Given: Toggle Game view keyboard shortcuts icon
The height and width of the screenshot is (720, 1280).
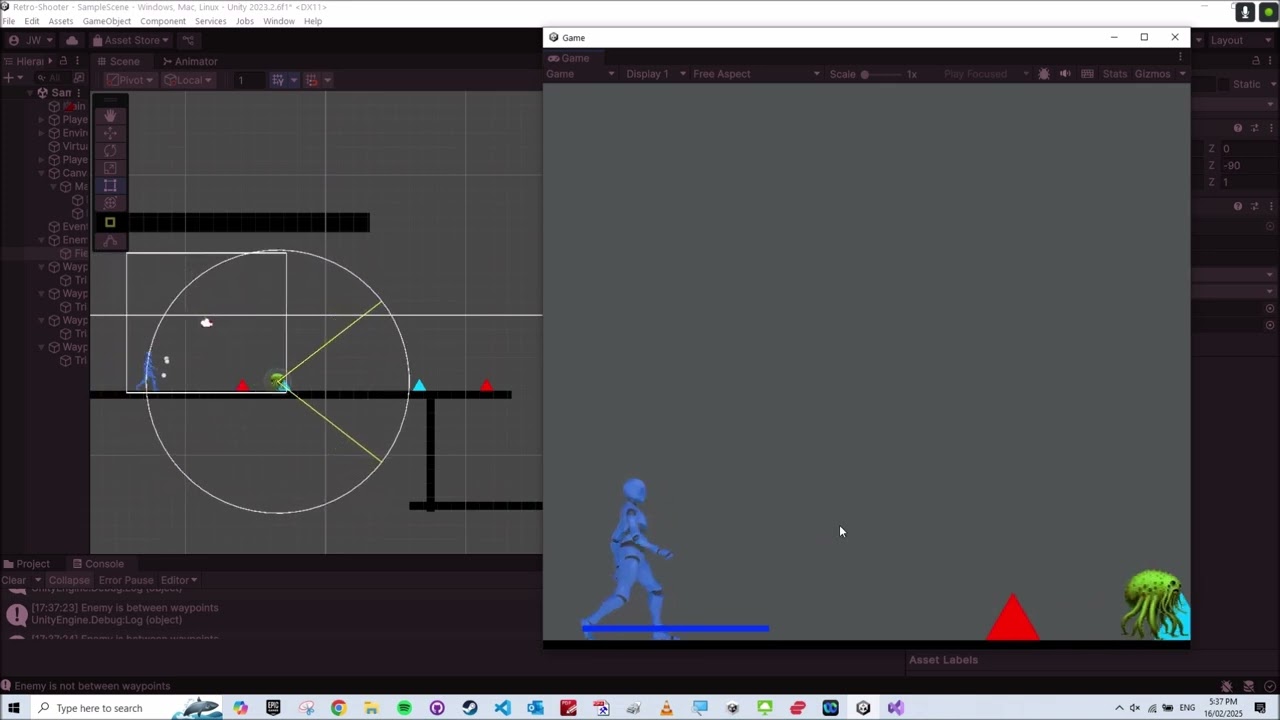Looking at the screenshot, I should click(x=1087, y=74).
